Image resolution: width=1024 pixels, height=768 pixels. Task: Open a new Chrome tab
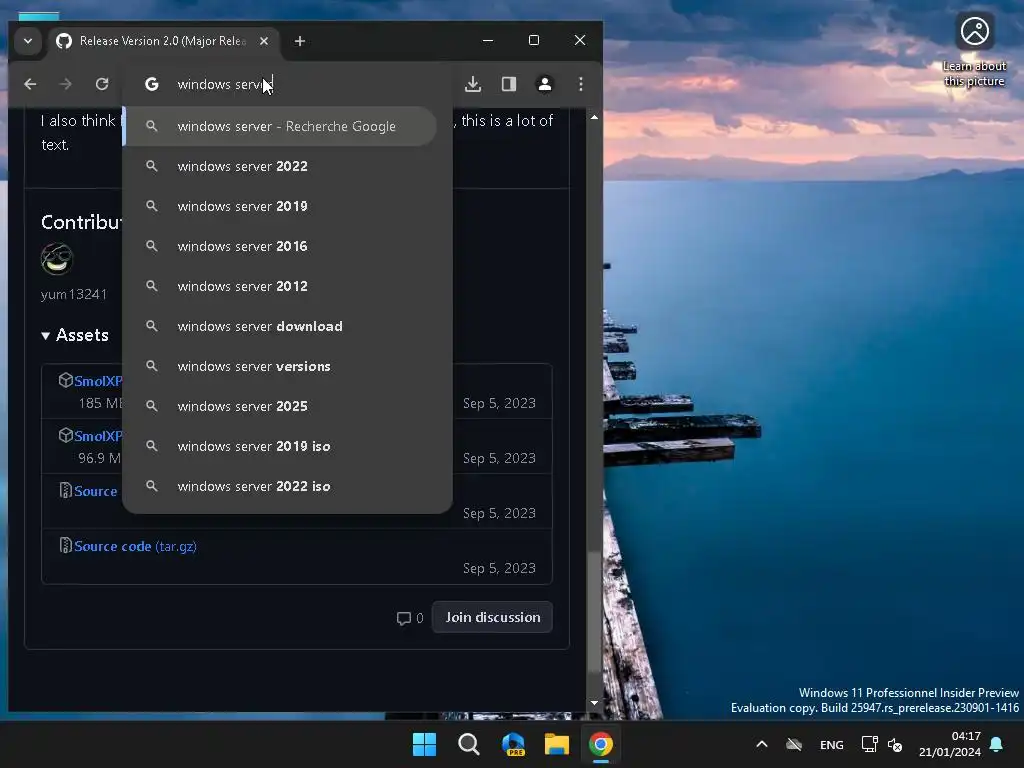(x=300, y=41)
